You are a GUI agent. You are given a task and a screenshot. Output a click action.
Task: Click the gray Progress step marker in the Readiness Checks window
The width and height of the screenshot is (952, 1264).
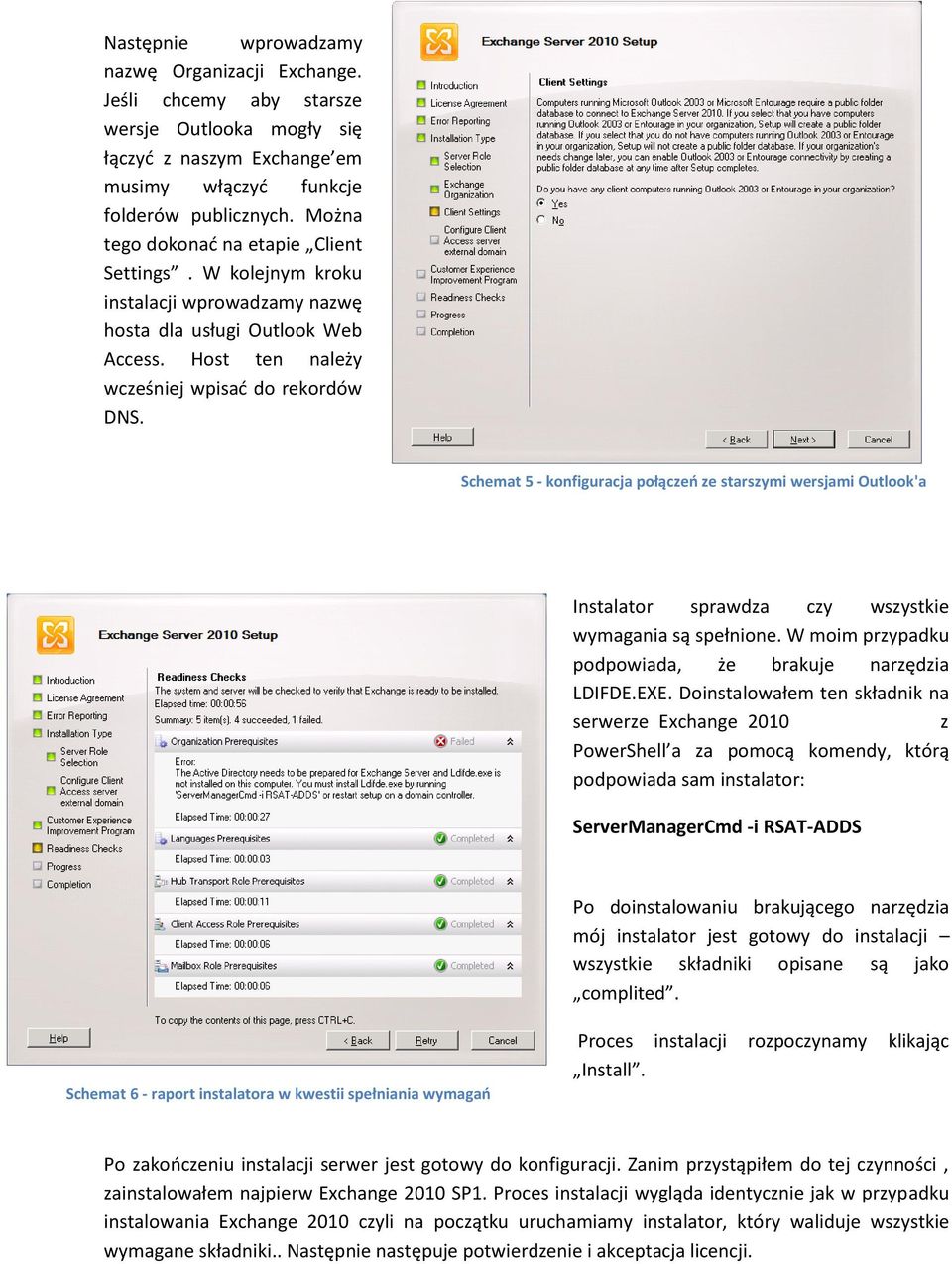coord(38,867)
